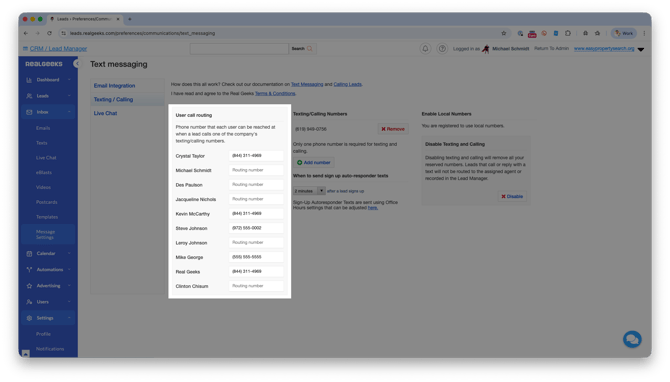Open the Calling Leads documentation link
Screen dimensions: 670x382
[x=347, y=85]
